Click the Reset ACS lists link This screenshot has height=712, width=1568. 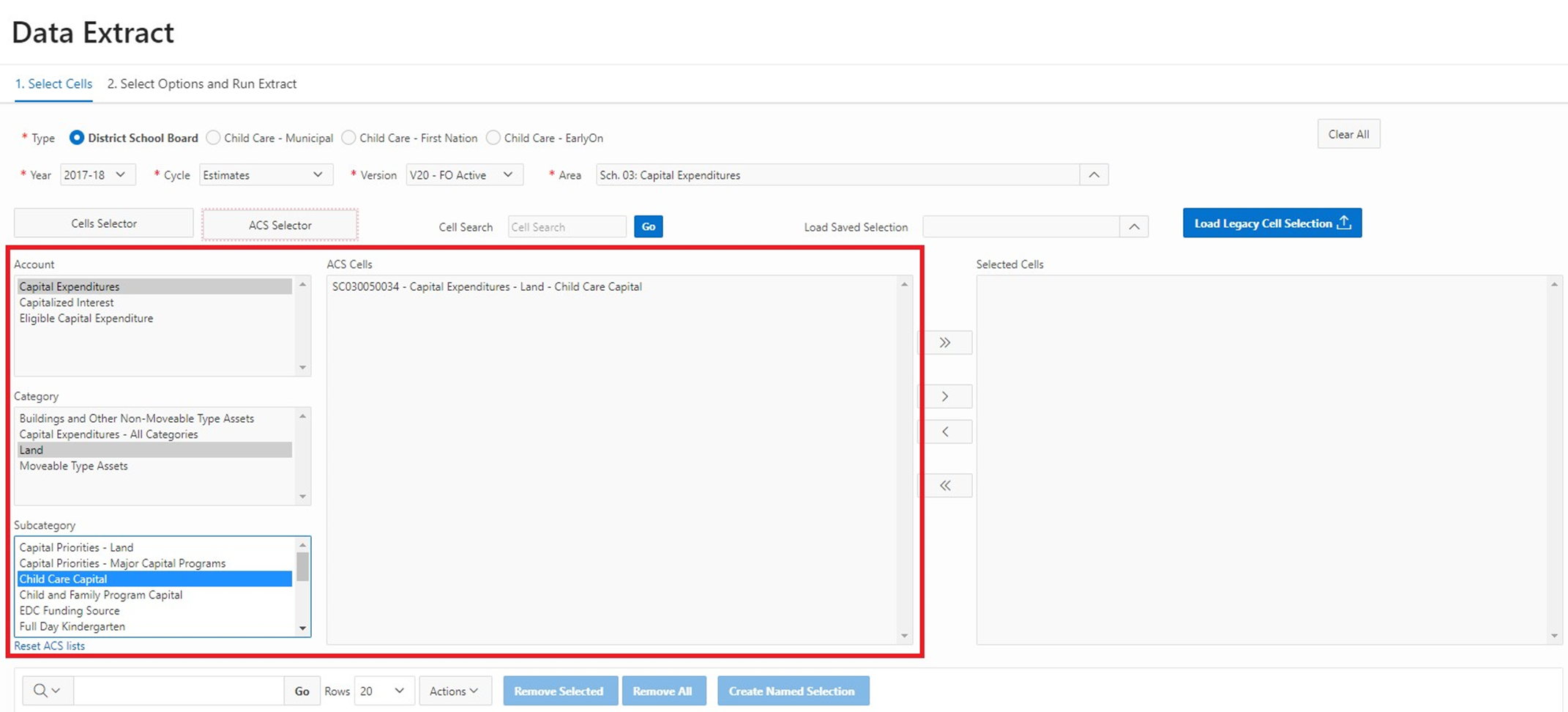coord(49,646)
